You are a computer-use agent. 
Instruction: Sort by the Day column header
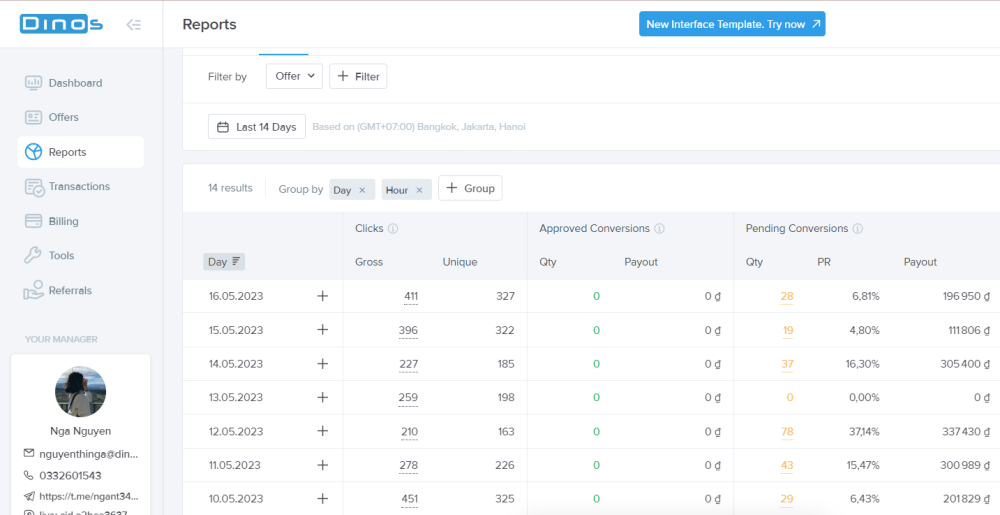pyautogui.click(x=224, y=262)
